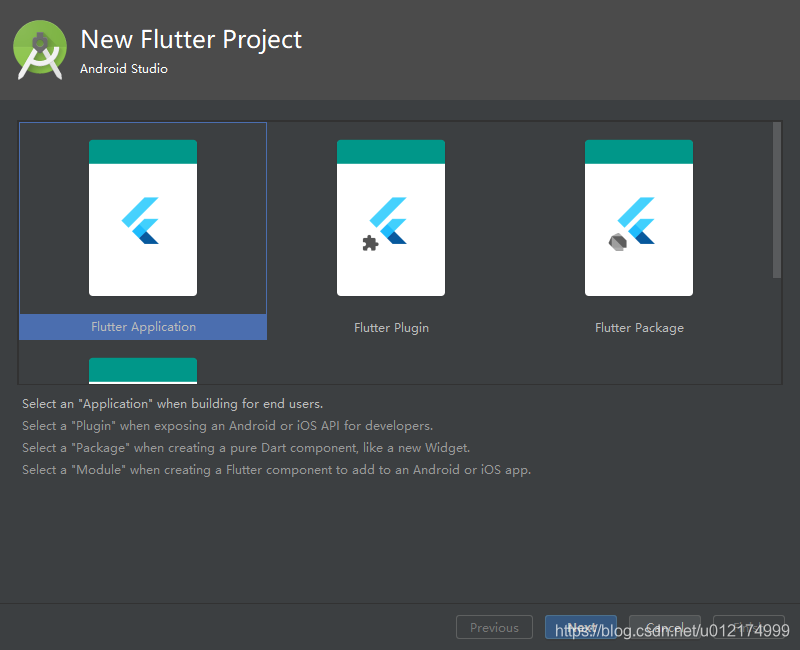Click the Android Studio subtitle text
The width and height of the screenshot is (800, 650).
click(124, 68)
